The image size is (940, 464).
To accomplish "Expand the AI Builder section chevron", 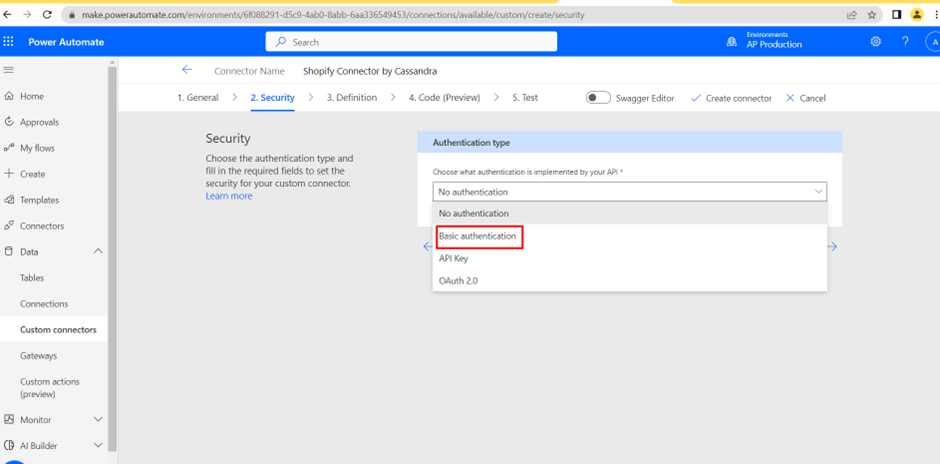I will (98, 445).
